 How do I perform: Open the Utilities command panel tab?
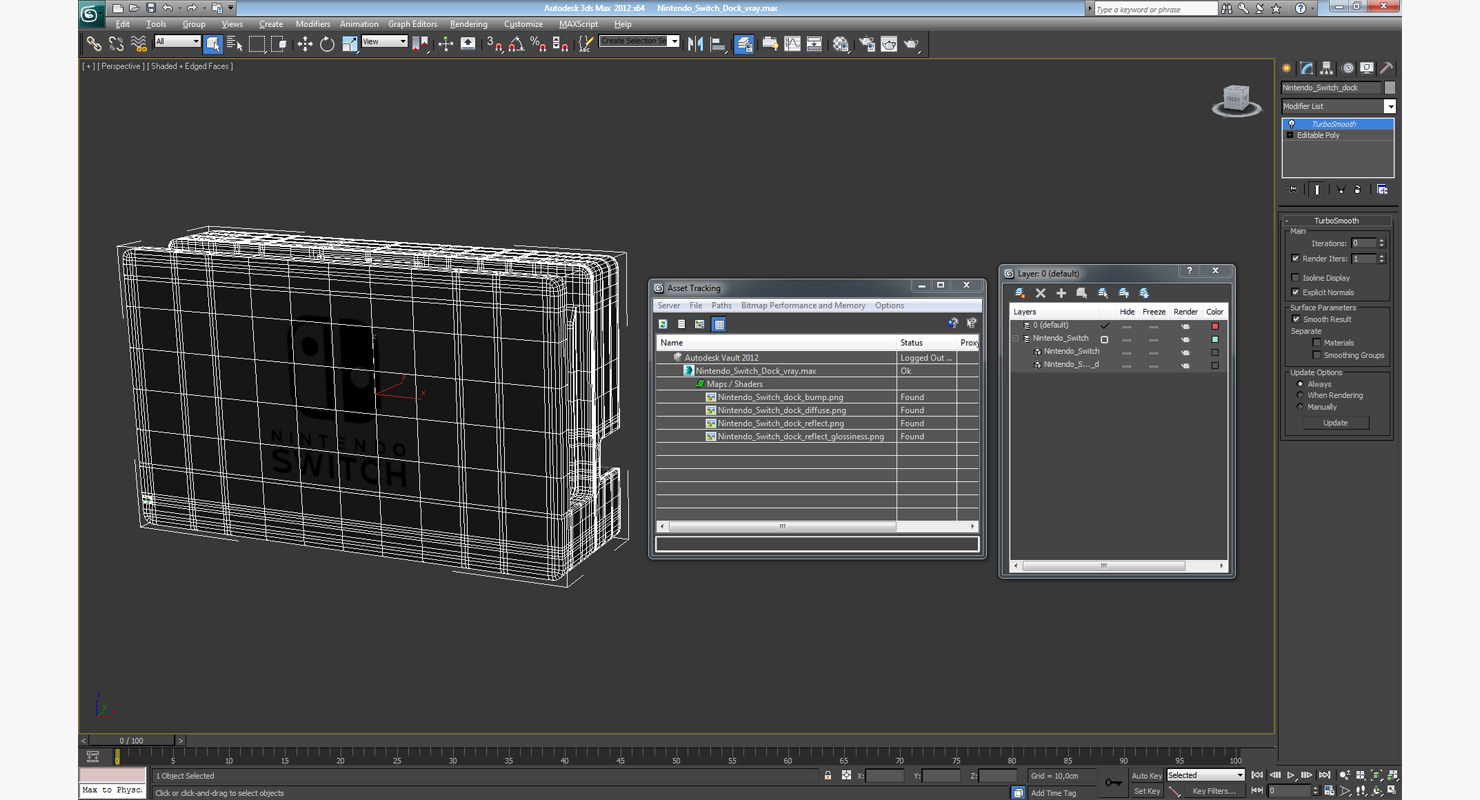[1387, 68]
